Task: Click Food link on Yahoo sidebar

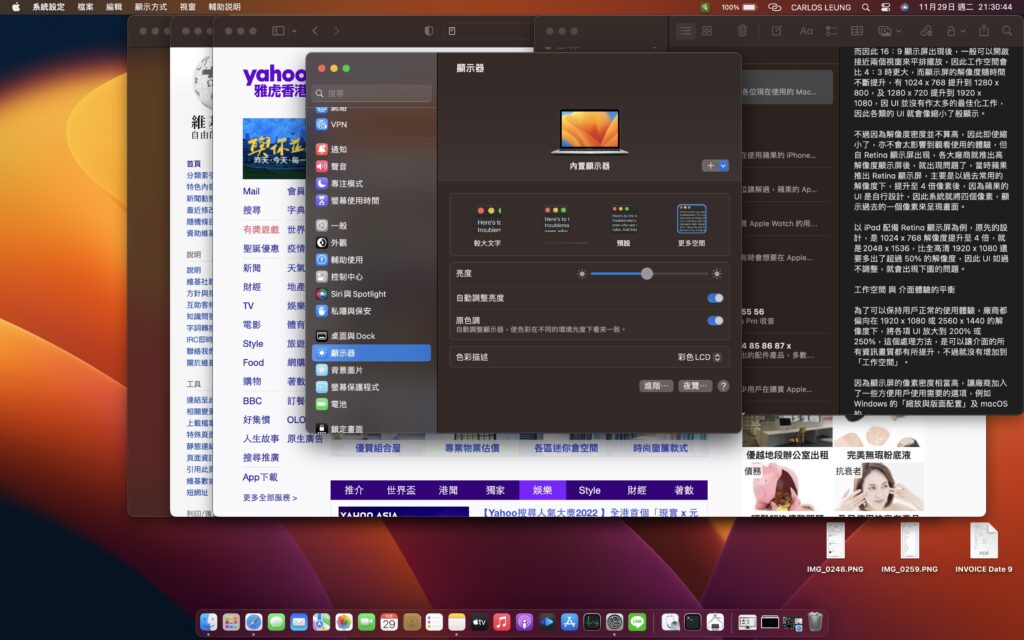Action: tap(253, 362)
